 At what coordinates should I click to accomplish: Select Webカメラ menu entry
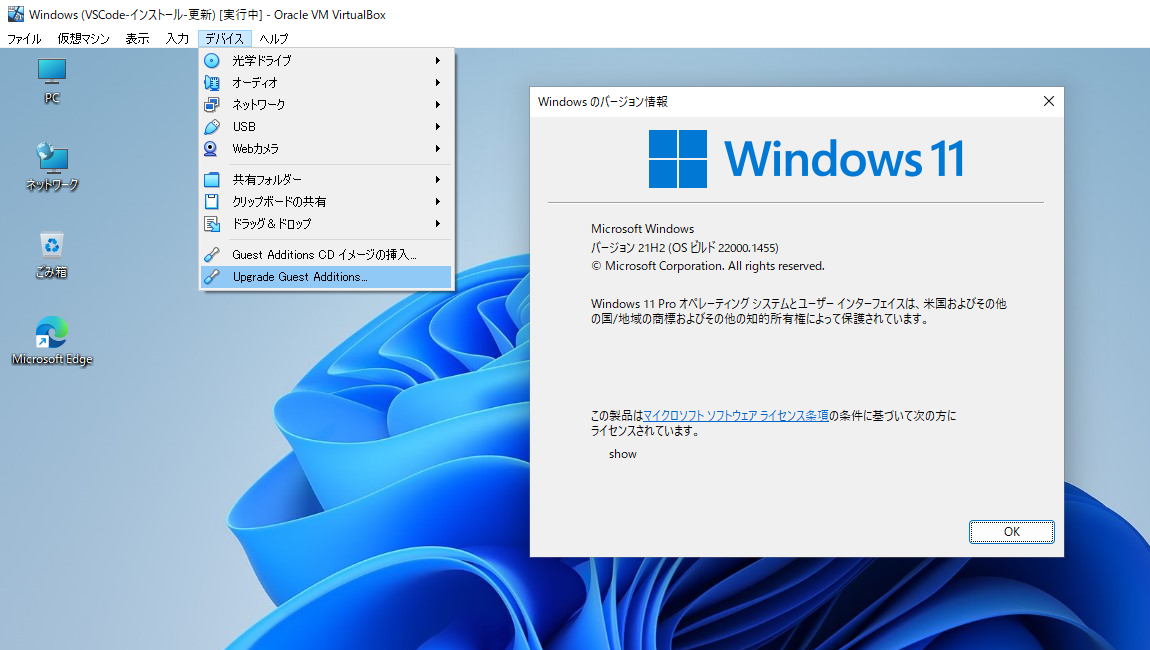pyautogui.click(x=326, y=149)
